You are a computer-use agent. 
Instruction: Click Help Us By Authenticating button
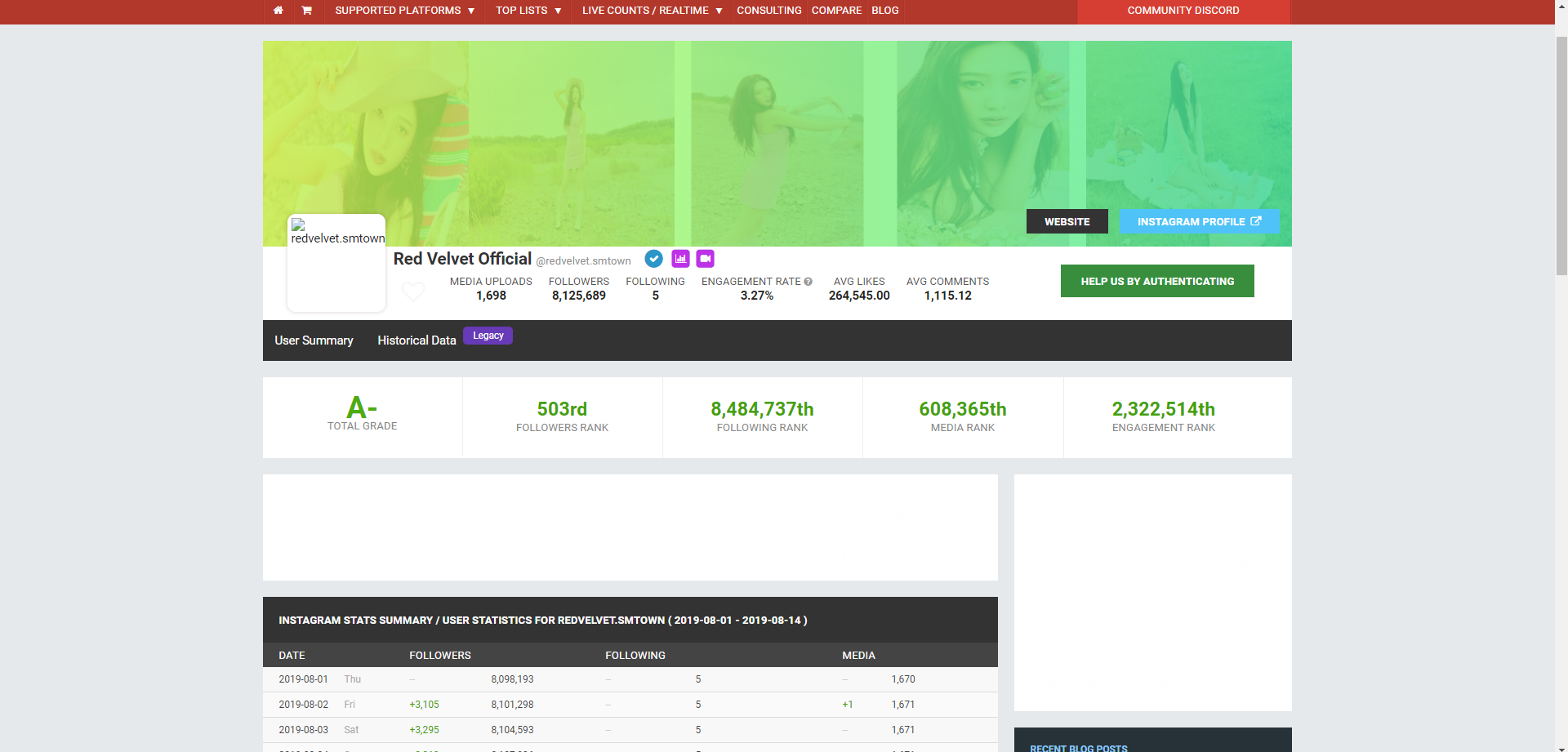(x=1157, y=281)
